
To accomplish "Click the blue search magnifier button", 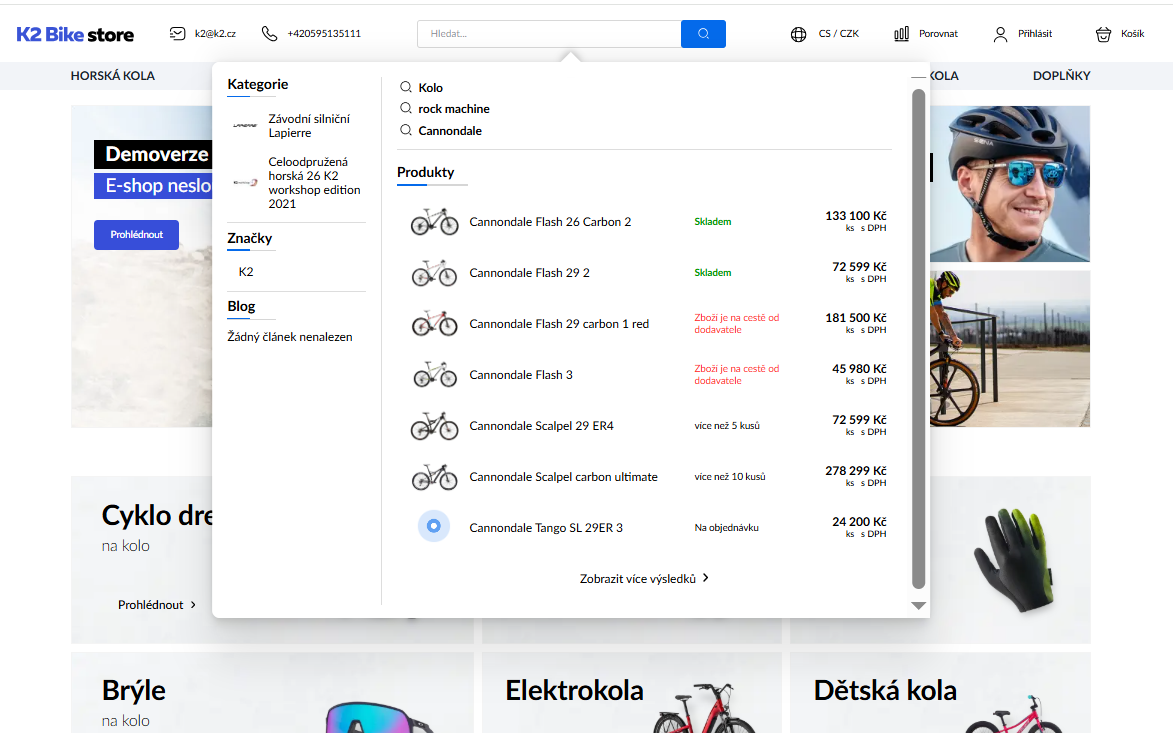I will (x=703, y=34).
